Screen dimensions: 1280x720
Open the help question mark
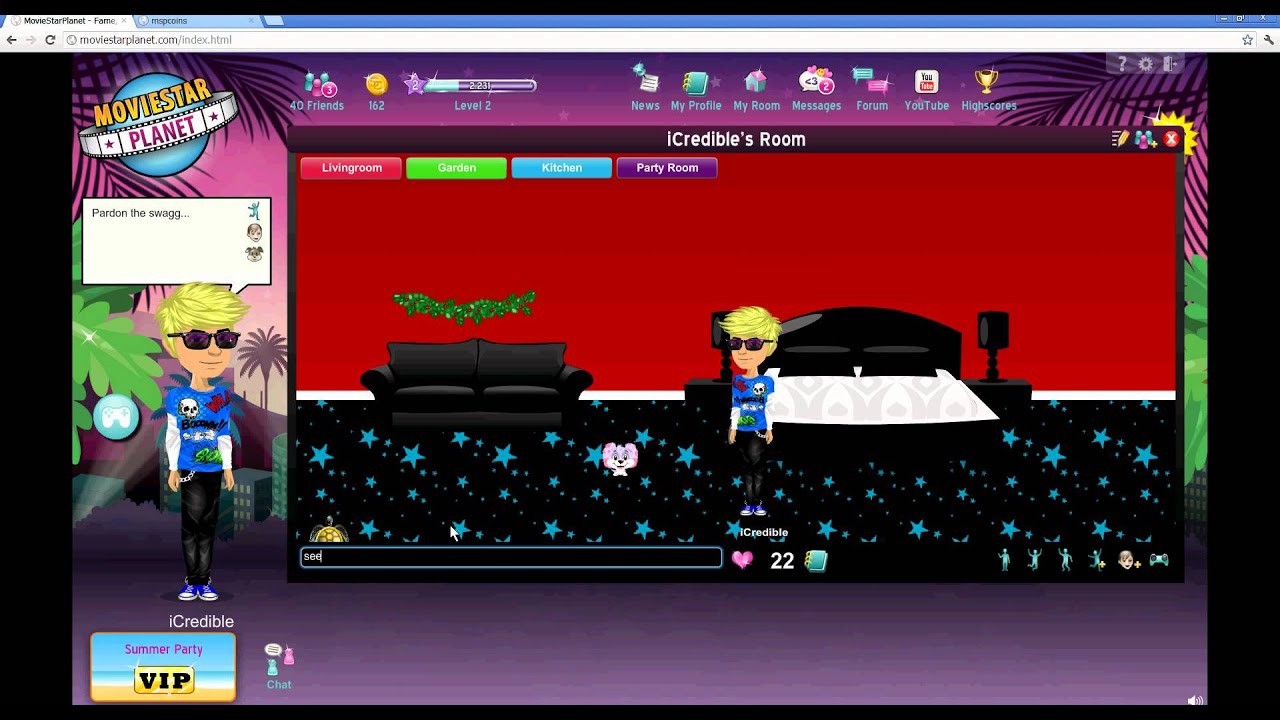(x=1122, y=64)
